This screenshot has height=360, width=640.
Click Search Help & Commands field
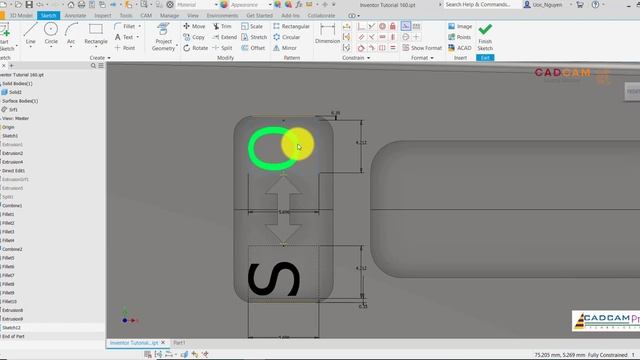click(481, 4)
